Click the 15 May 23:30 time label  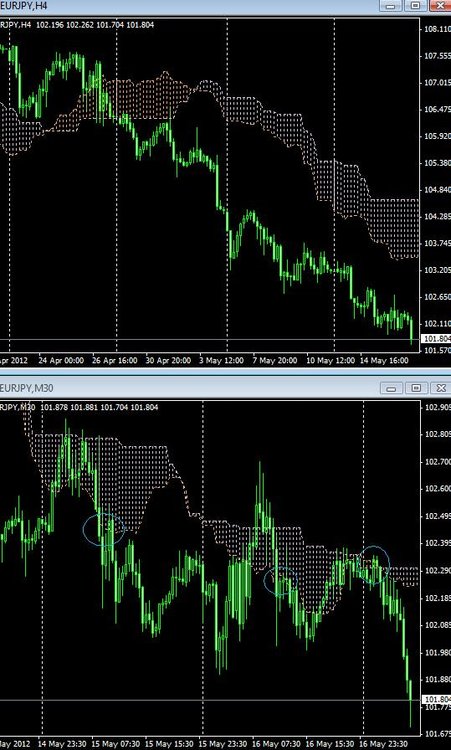(223, 744)
